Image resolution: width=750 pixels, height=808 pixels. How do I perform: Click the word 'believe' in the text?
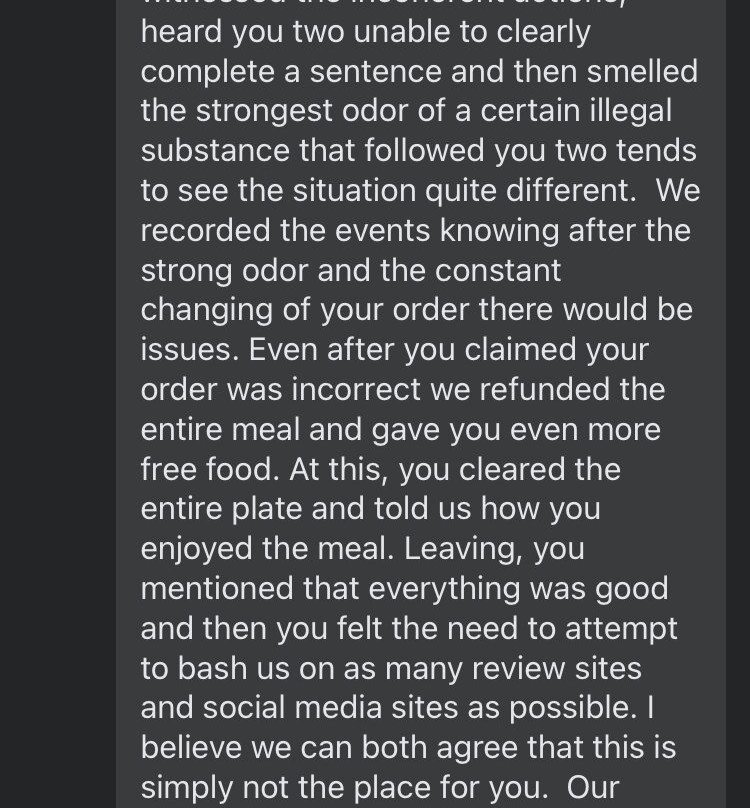(x=191, y=747)
